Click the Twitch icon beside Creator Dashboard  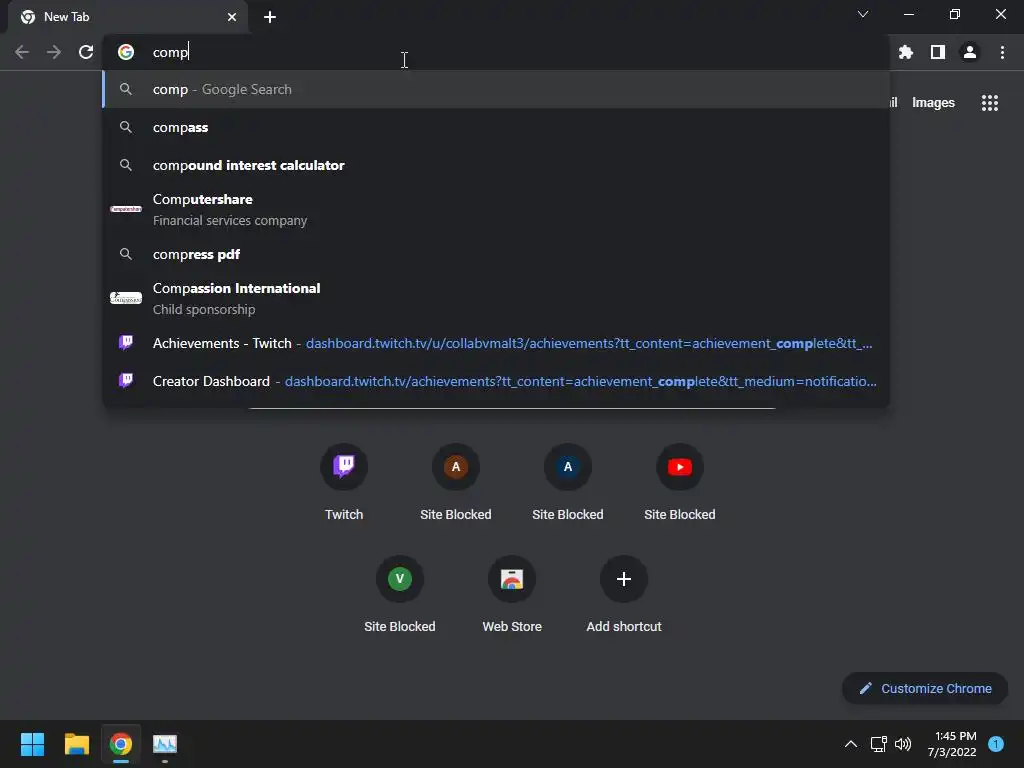tap(126, 381)
